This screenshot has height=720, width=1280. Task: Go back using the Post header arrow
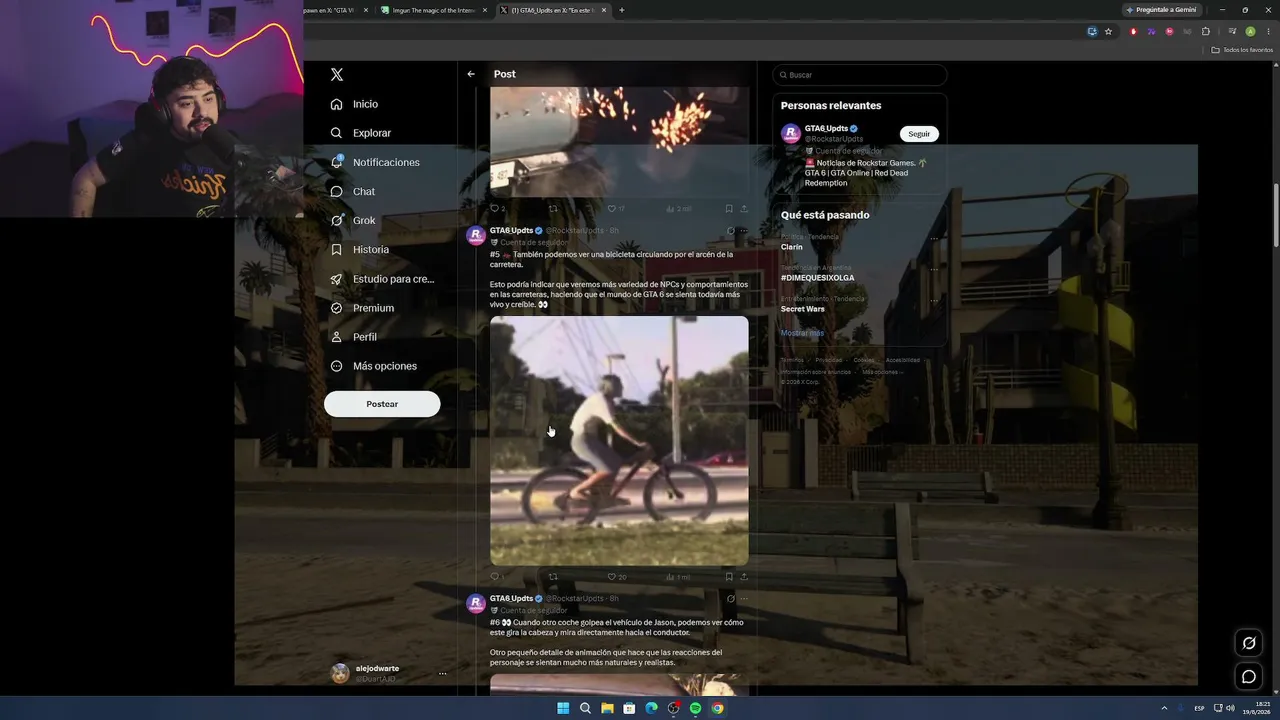[471, 74]
